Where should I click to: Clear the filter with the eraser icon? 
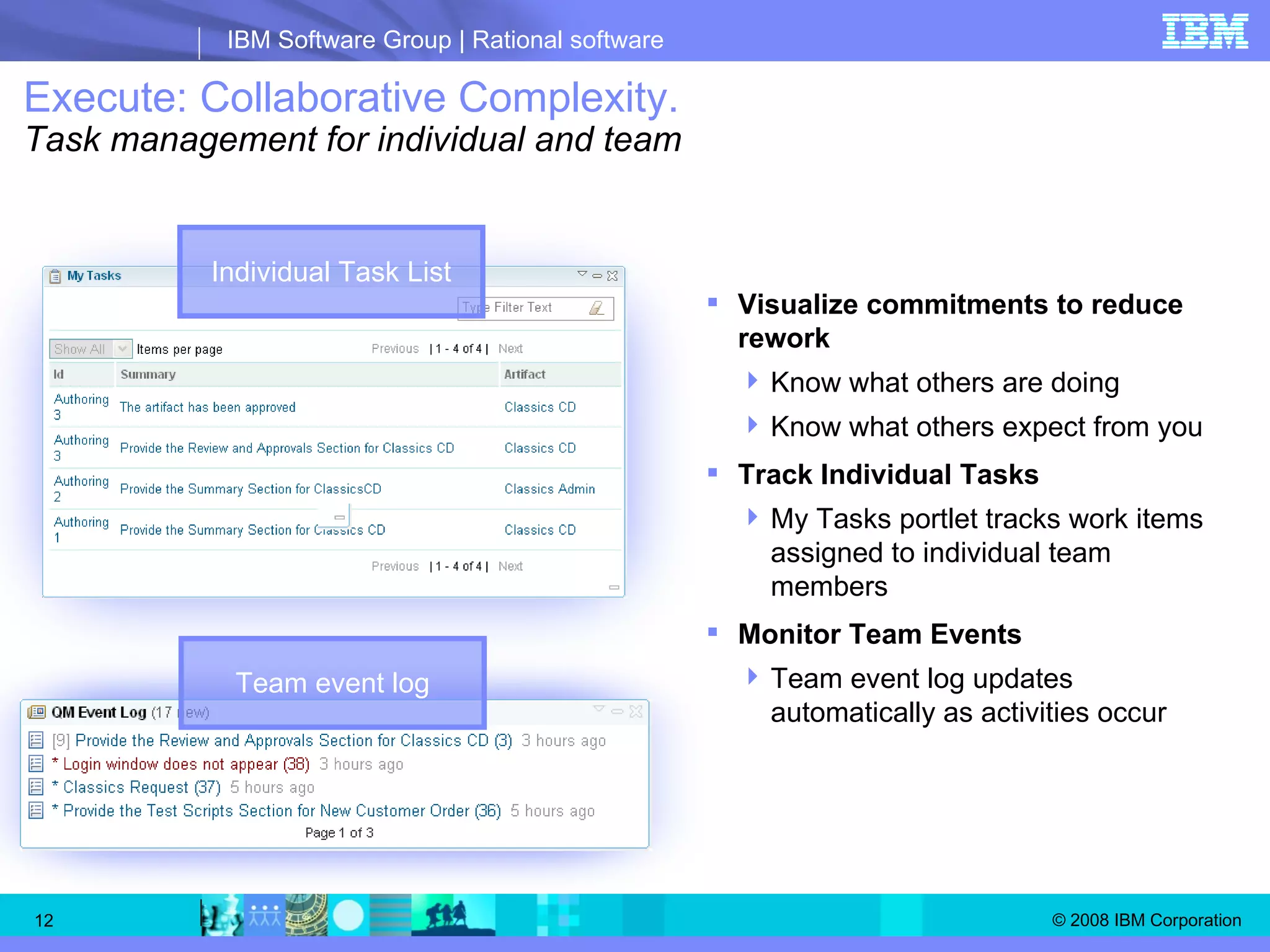tap(597, 307)
